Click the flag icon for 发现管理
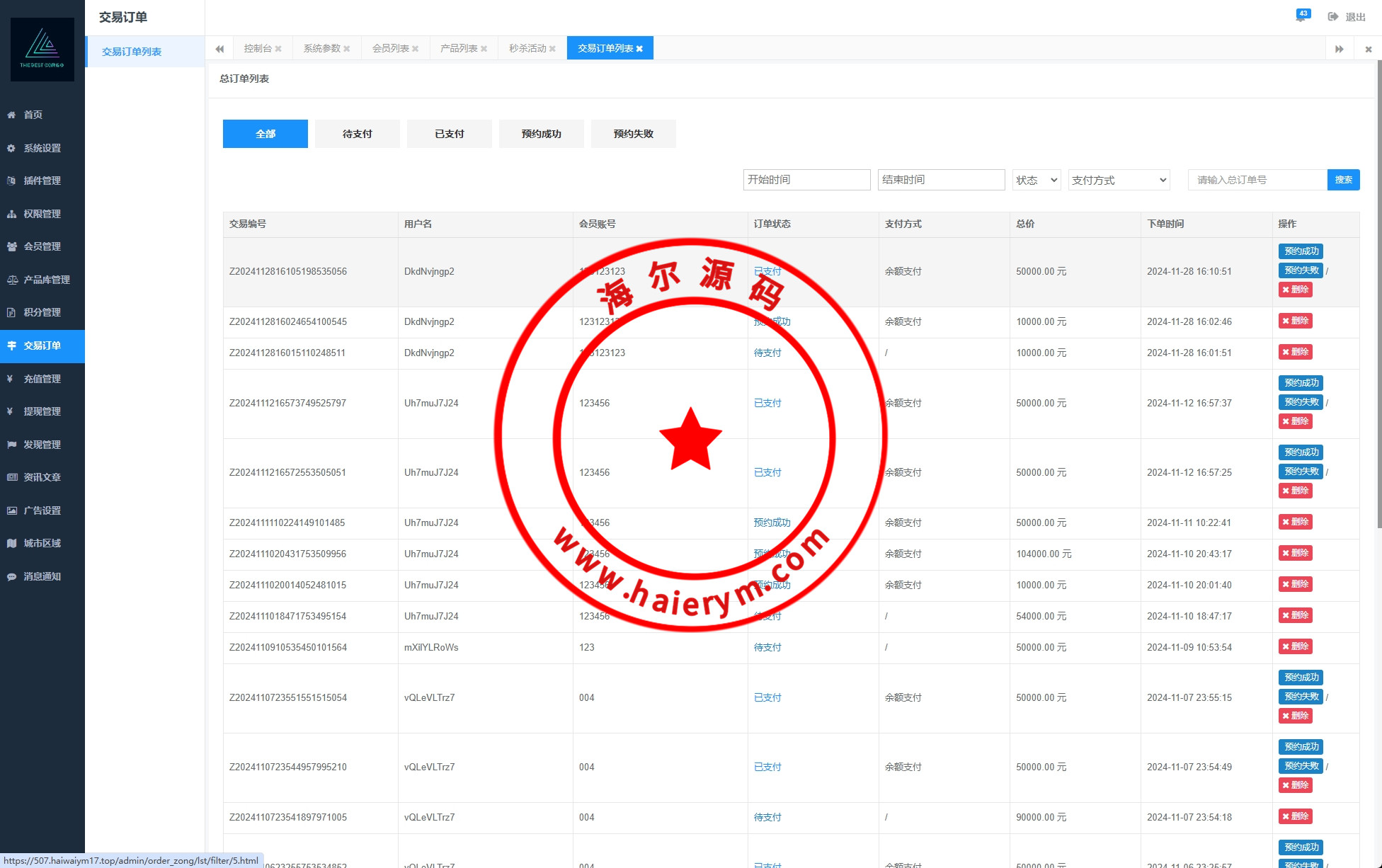Viewport: 1382px width, 868px height. point(11,445)
